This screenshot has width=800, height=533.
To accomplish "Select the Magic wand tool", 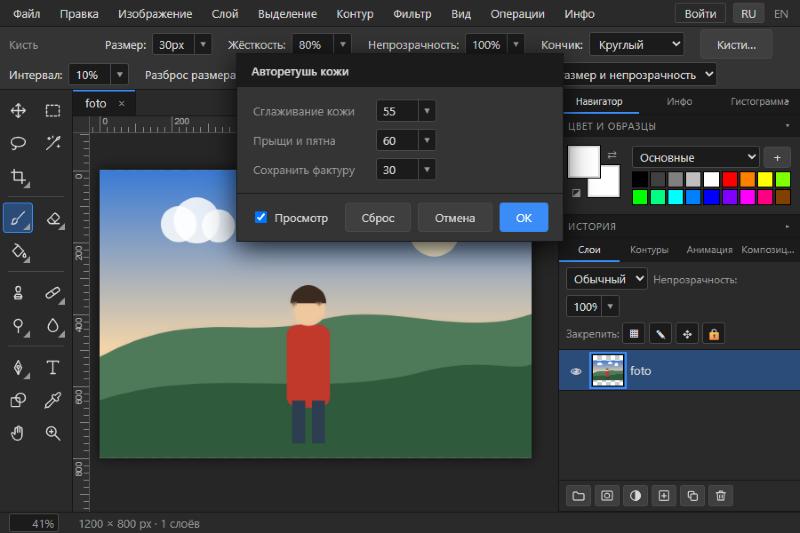I will (53, 143).
